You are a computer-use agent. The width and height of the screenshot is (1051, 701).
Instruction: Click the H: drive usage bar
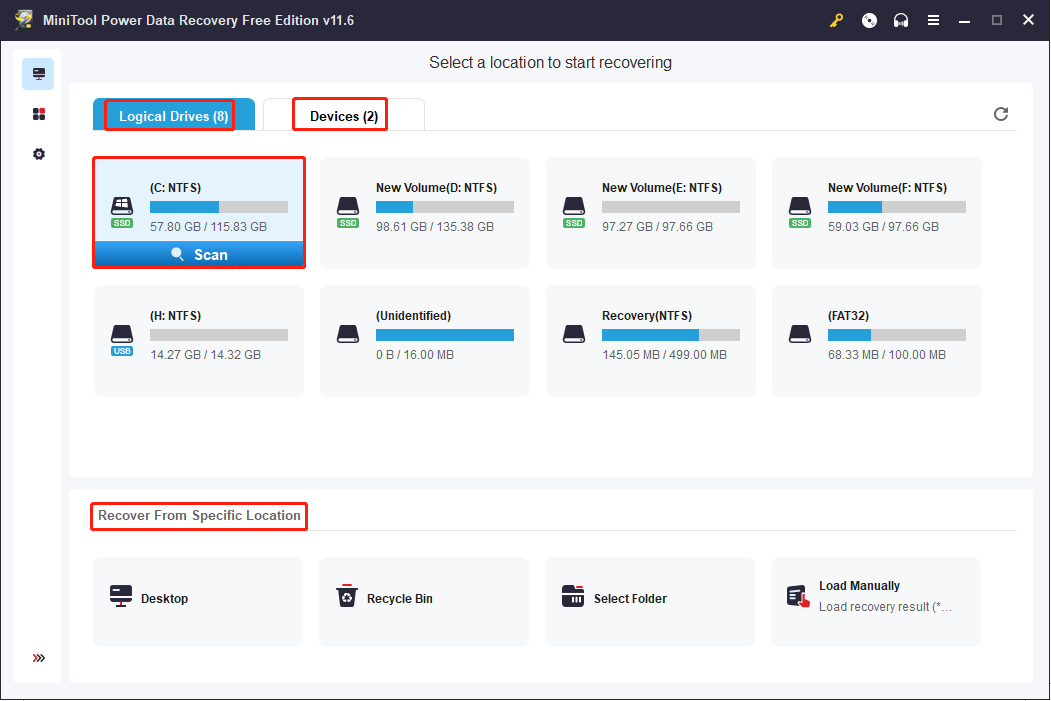click(219, 335)
